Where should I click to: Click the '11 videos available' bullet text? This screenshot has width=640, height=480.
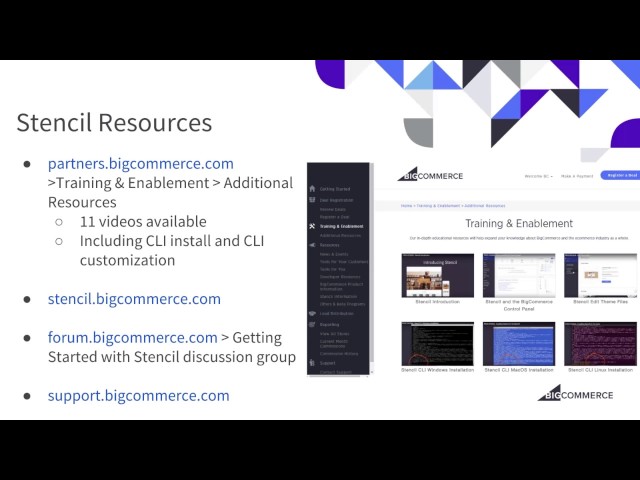(143, 222)
